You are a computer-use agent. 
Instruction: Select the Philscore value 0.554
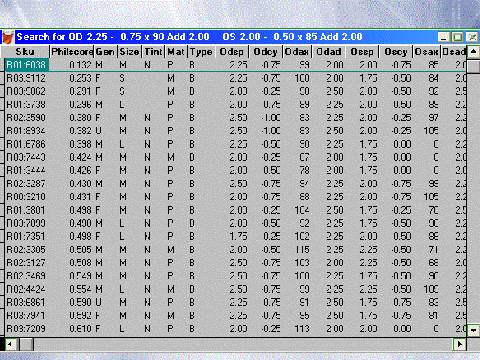[80, 289]
